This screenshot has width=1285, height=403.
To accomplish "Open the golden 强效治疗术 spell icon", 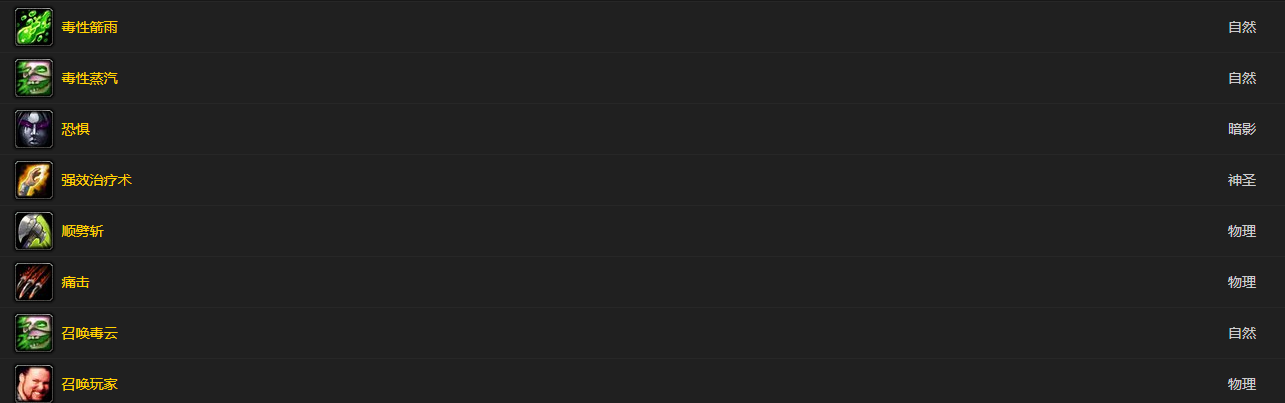I will click(34, 180).
